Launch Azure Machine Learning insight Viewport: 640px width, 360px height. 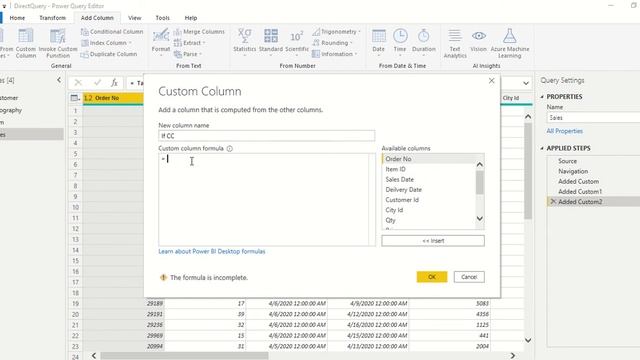point(510,43)
